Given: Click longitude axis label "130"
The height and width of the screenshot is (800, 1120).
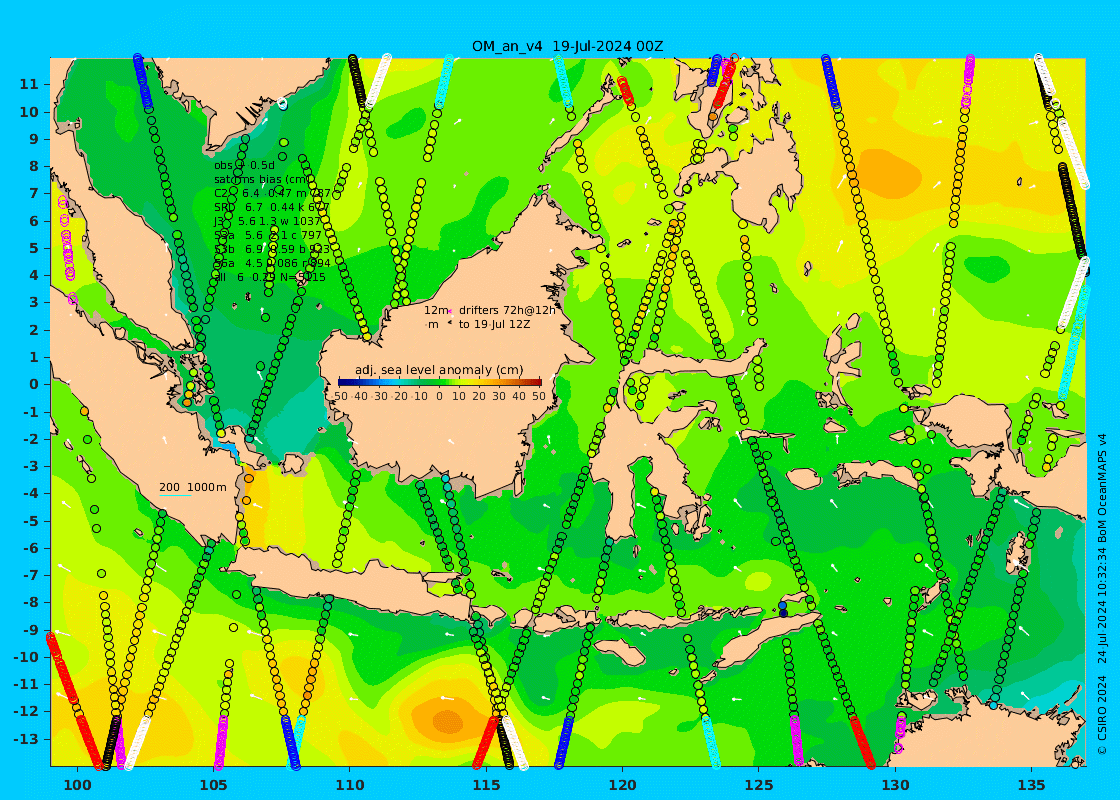Looking at the screenshot, I should (x=895, y=785).
